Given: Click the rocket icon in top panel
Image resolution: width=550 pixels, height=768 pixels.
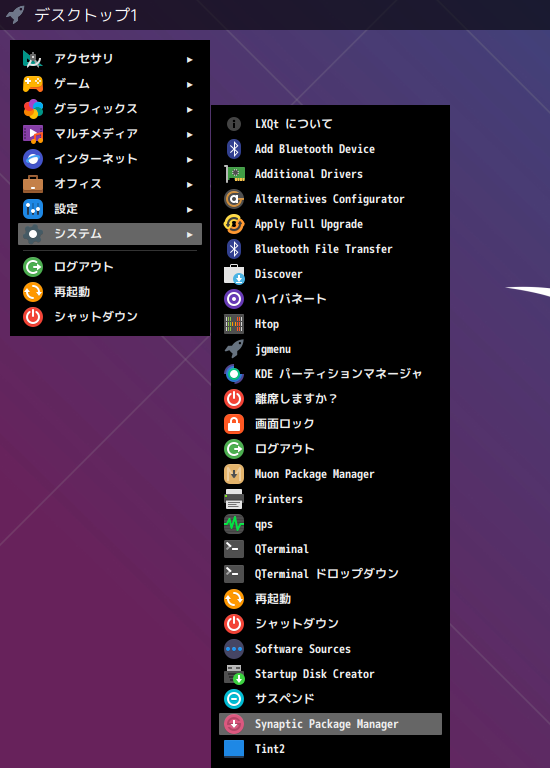Looking at the screenshot, I should [15, 14].
